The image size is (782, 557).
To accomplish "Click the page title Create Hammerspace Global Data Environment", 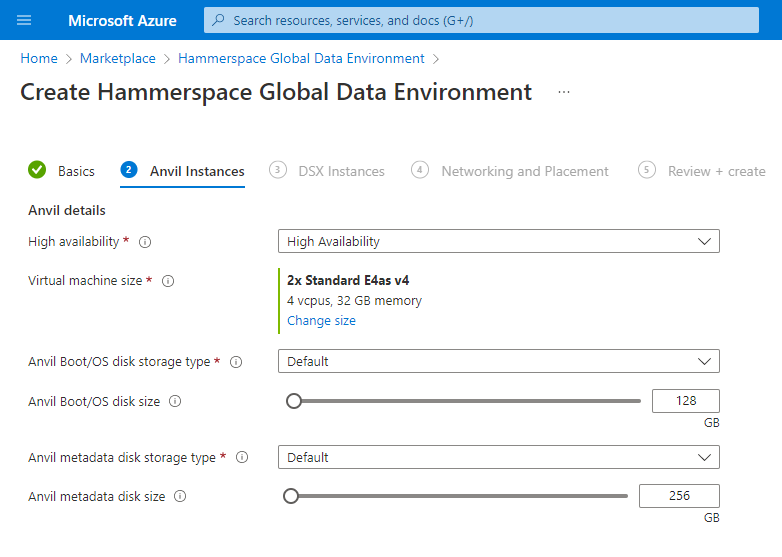I will [x=276, y=92].
